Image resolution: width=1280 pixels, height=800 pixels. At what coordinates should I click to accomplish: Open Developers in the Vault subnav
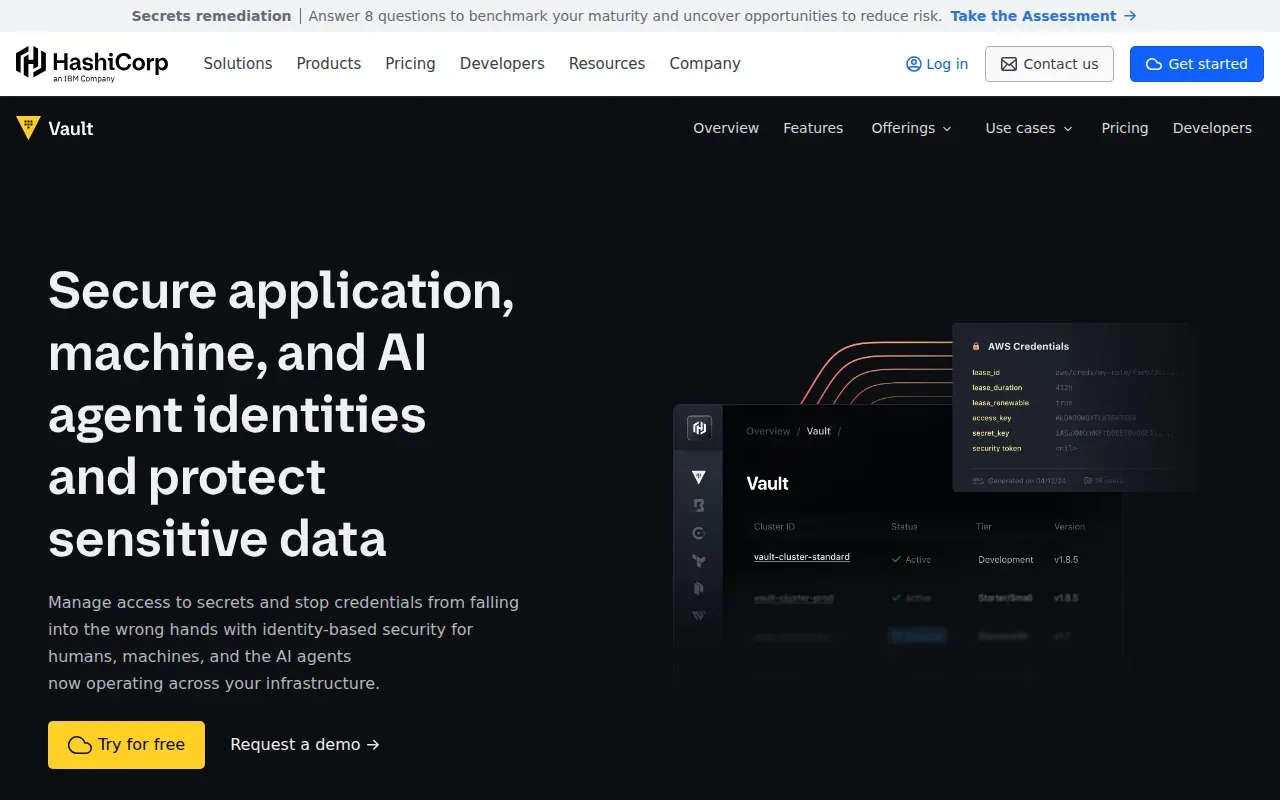(x=1212, y=128)
